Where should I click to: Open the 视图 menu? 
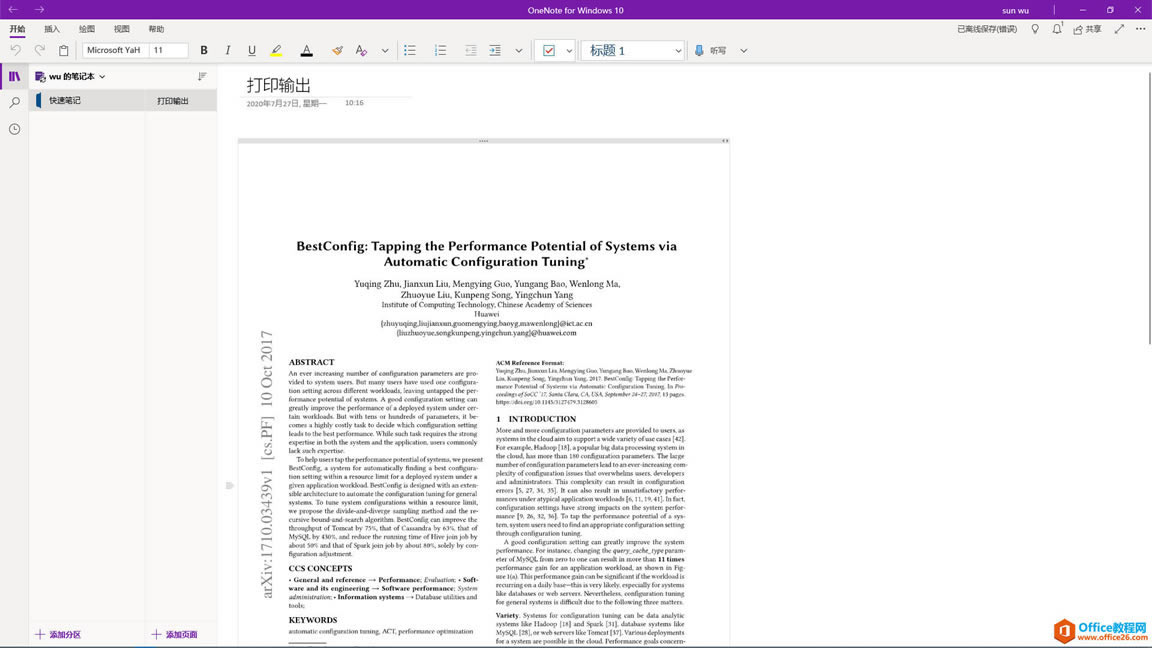click(x=120, y=29)
